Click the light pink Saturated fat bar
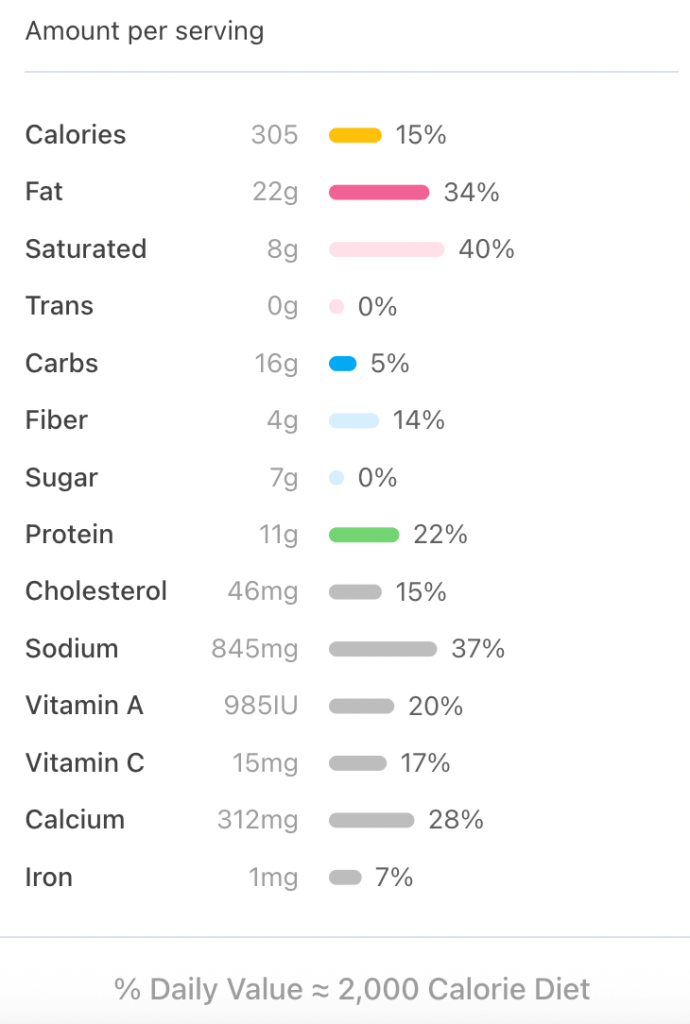Image resolution: width=690 pixels, height=1024 pixels. (x=386, y=249)
